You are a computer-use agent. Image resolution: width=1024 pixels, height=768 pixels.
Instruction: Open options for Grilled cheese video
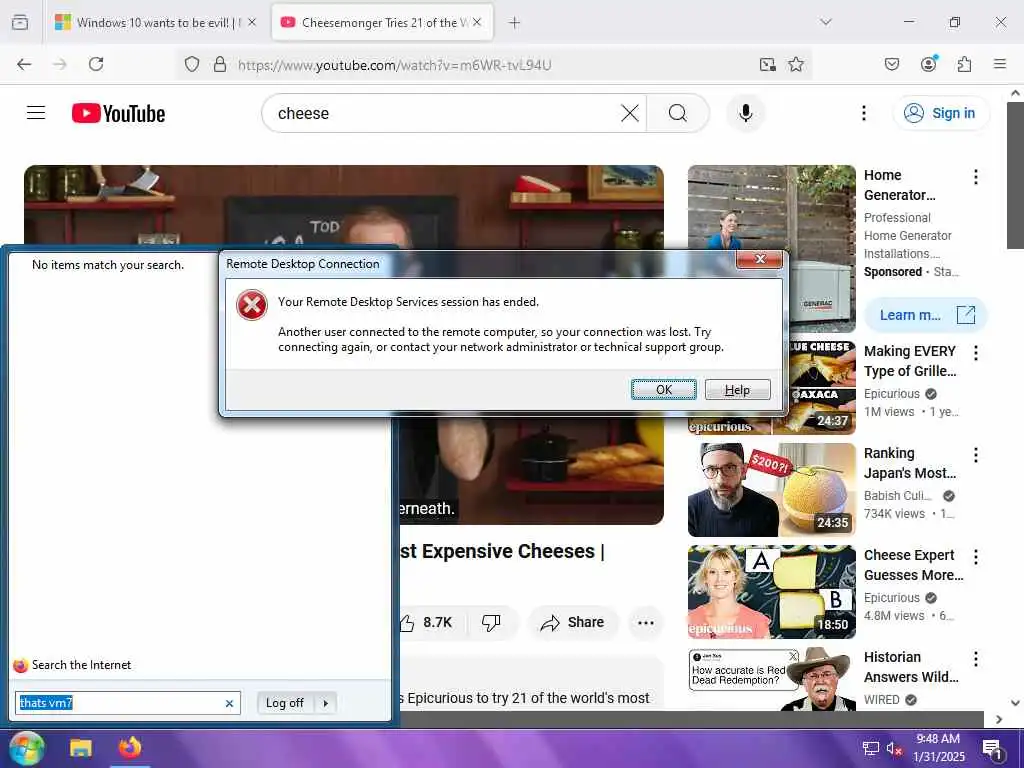(976, 353)
